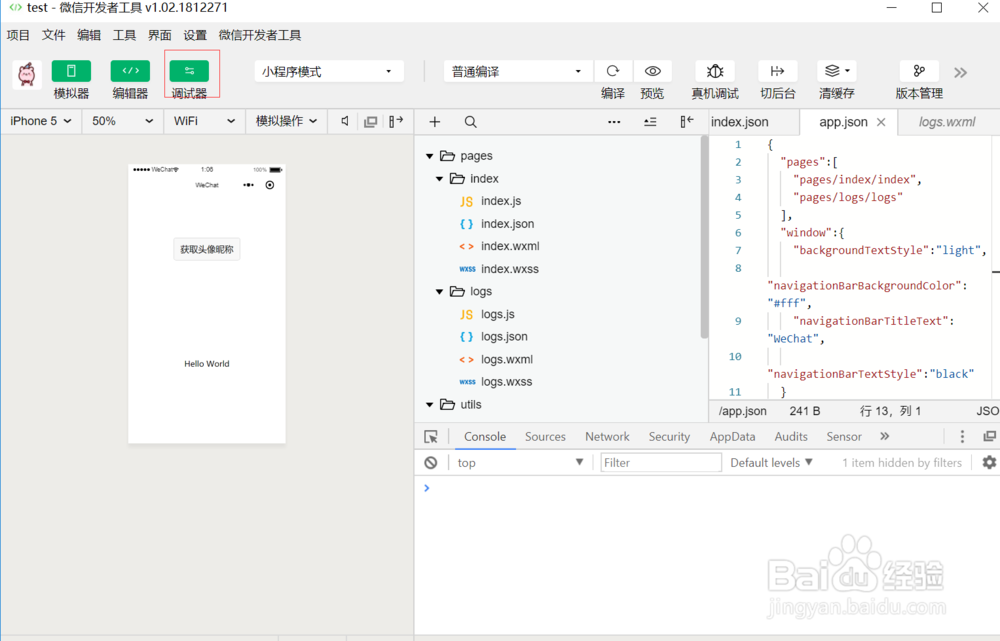
Task: Click the 预览 preview eye icon
Action: click(652, 71)
